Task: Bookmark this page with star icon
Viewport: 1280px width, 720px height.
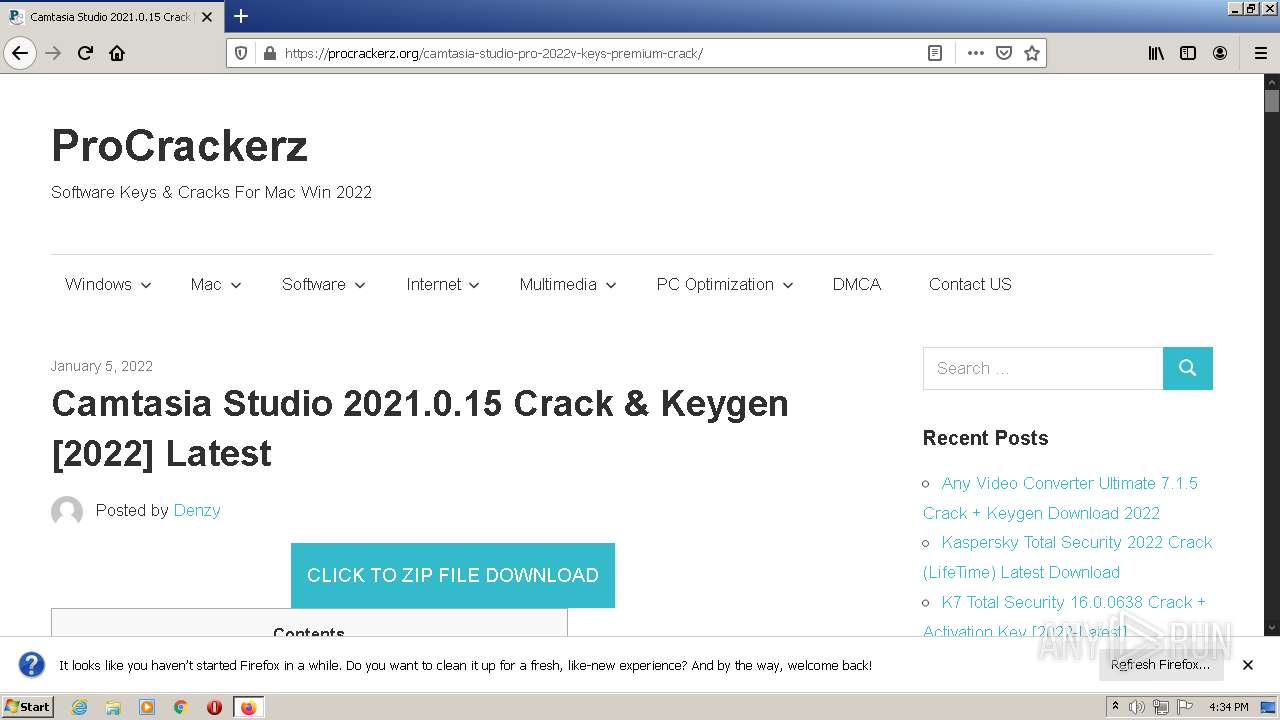Action: click(1032, 53)
